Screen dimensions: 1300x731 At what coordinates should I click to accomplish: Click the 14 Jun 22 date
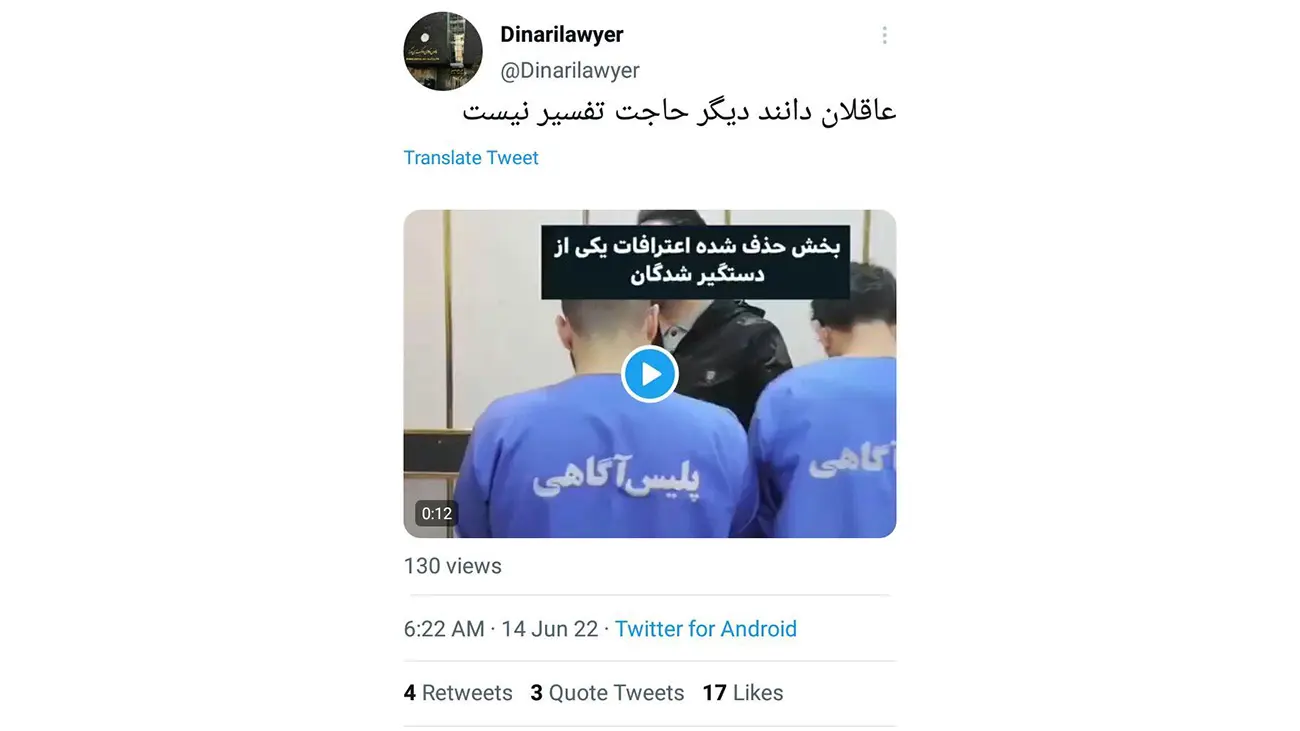pyautogui.click(x=550, y=629)
